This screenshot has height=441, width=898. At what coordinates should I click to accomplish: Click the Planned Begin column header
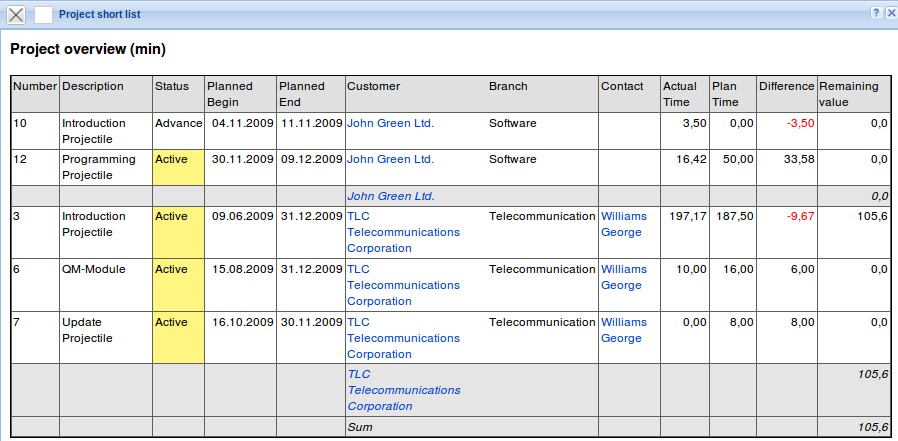click(230, 94)
